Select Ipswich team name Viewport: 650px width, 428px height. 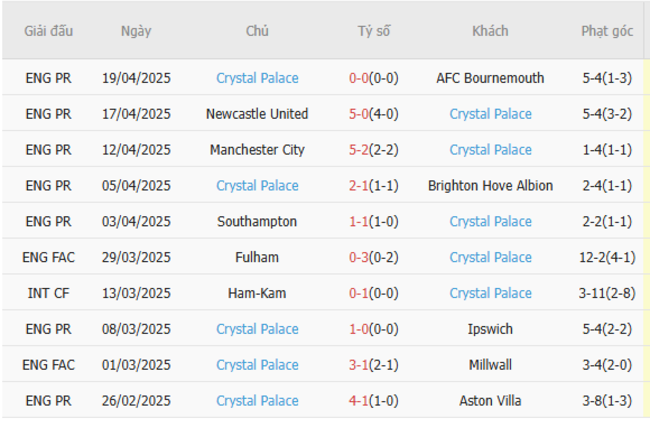tap(490, 329)
